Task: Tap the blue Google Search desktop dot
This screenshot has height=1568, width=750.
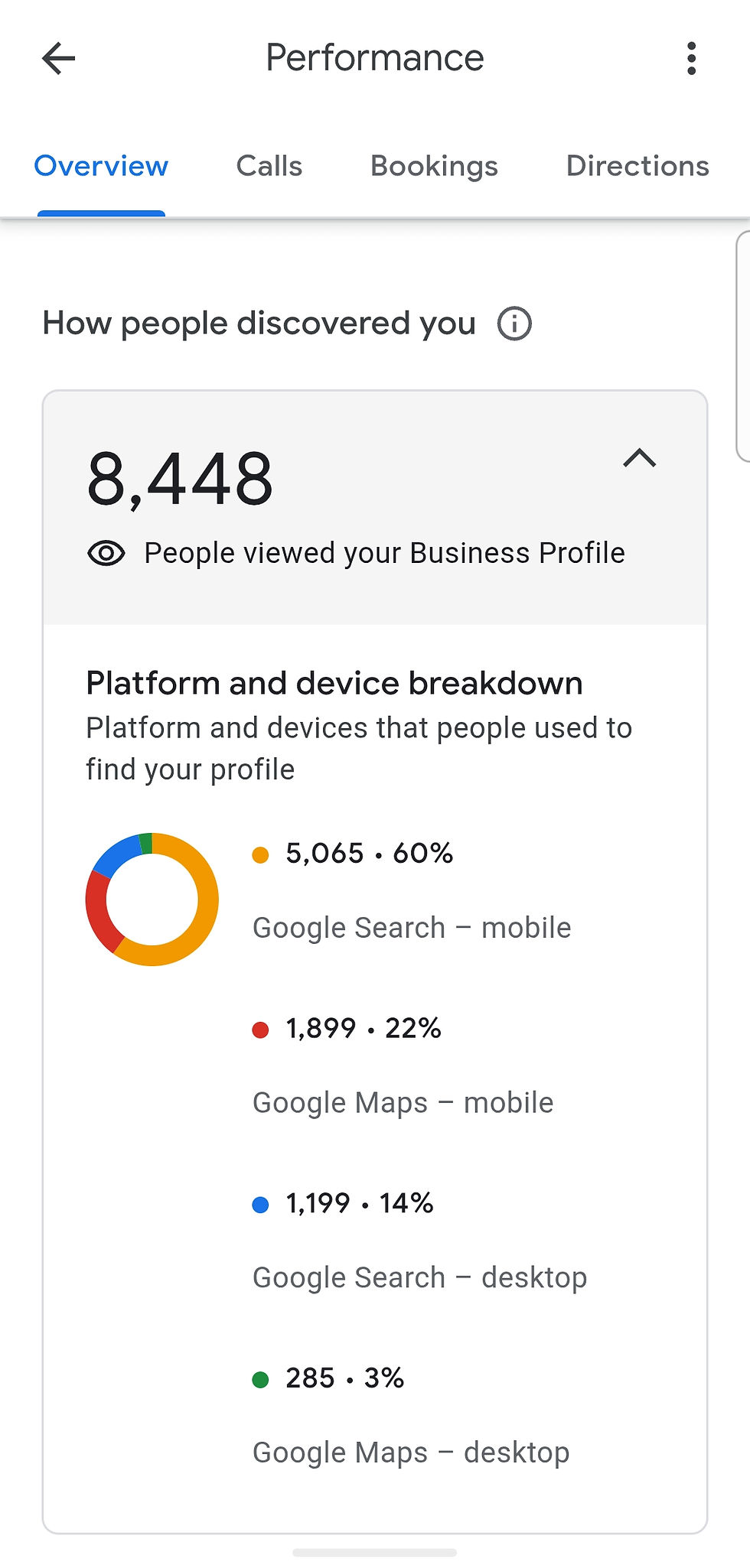Action: 260,1205
